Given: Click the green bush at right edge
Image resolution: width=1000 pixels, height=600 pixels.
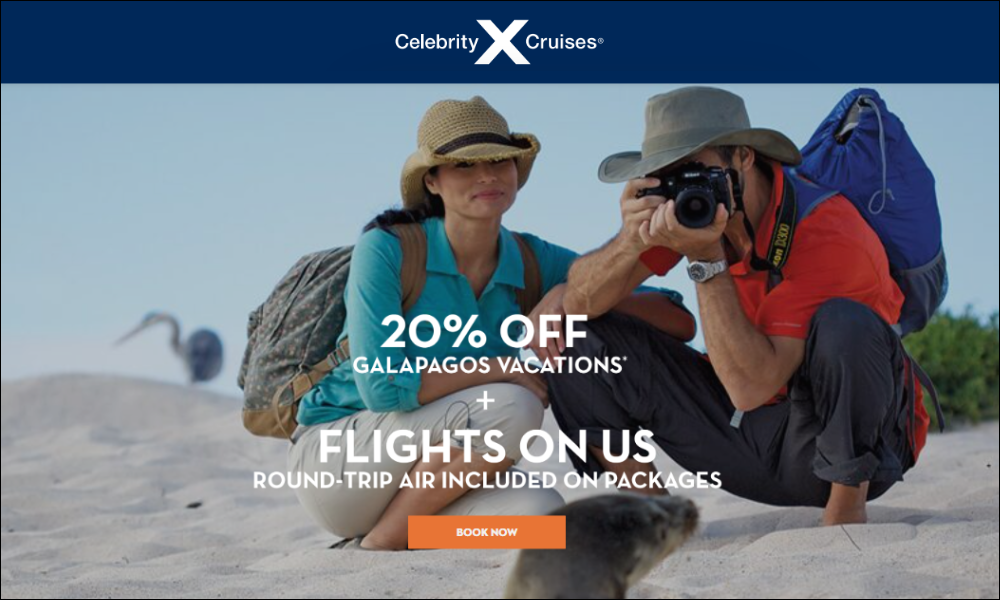Looking at the screenshot, I should (952, 366).
